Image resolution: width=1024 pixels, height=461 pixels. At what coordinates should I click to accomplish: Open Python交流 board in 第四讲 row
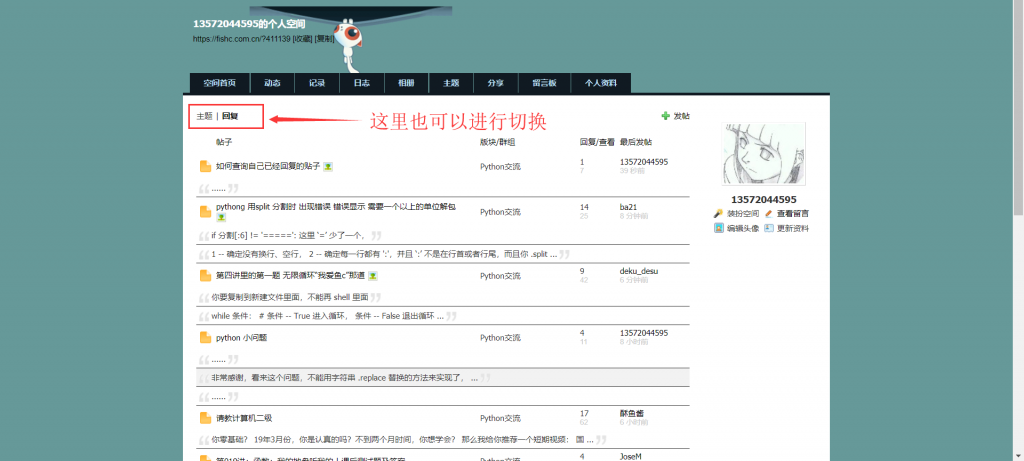[500, 276]
